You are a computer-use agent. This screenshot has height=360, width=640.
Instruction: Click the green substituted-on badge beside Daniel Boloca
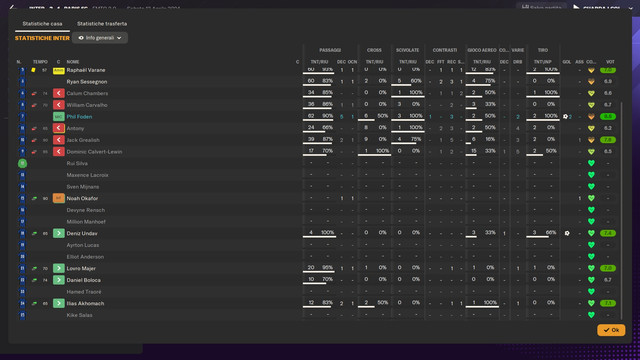click(x=59, y=280)
